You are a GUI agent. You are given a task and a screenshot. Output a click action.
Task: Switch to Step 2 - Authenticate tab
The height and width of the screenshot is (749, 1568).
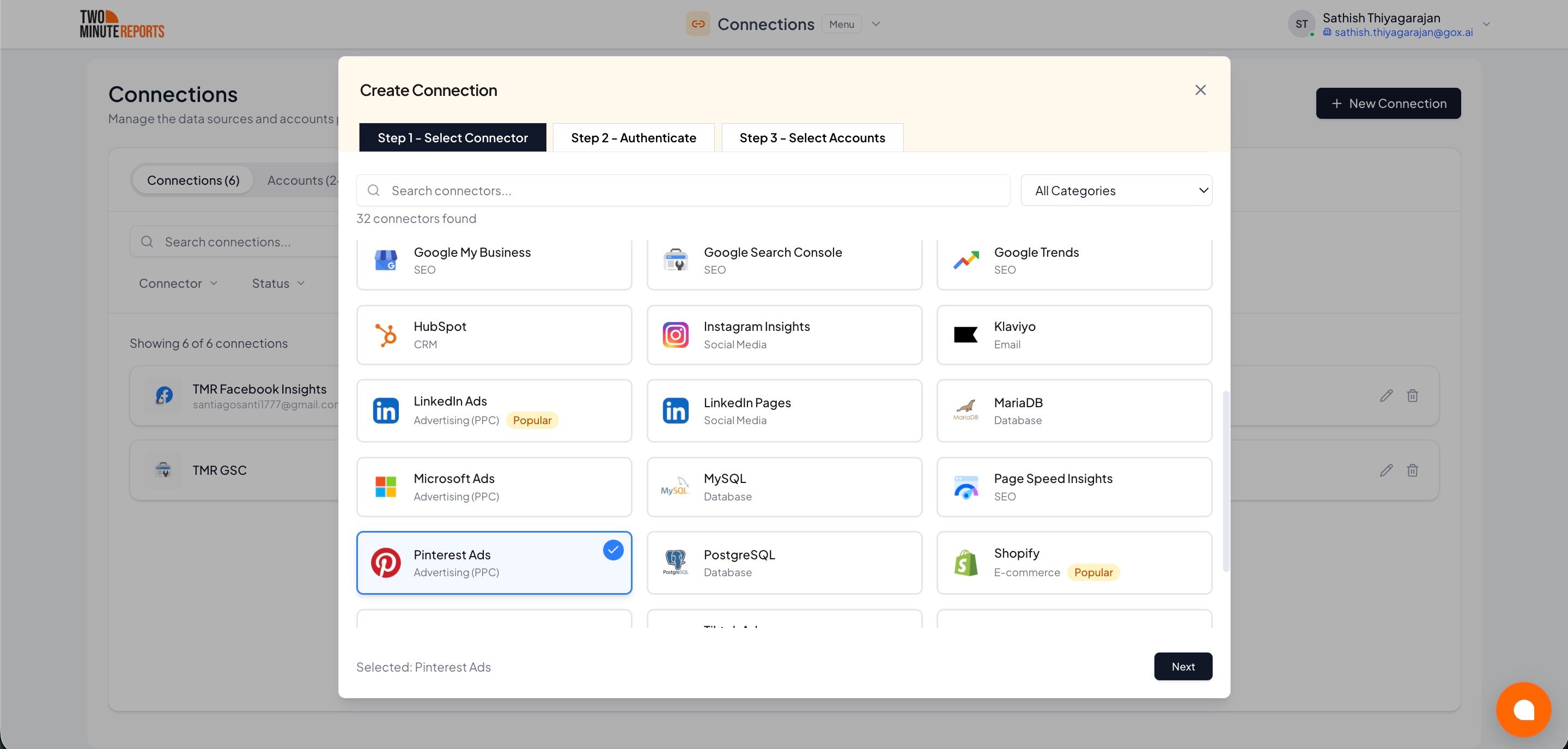click(x=633, y=137)
